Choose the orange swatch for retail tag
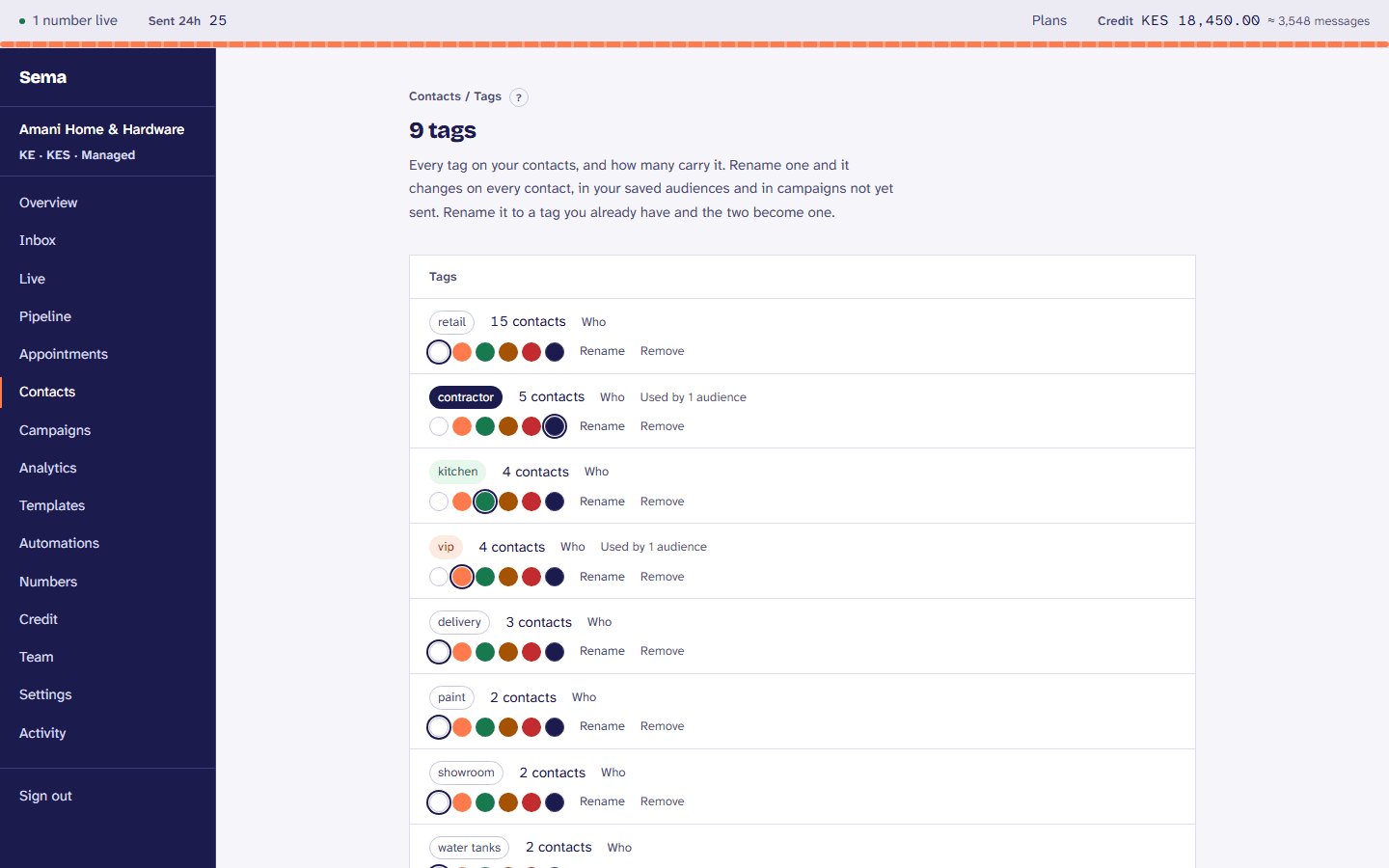 462,352
